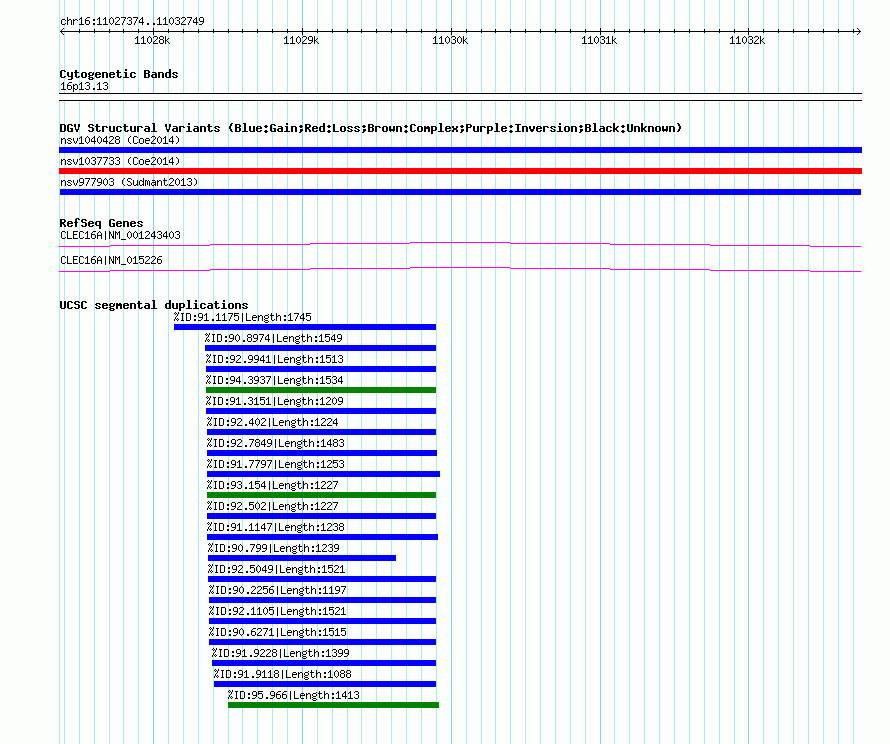Click the red loss bar under nsv1037733

[x=460, y=171]
